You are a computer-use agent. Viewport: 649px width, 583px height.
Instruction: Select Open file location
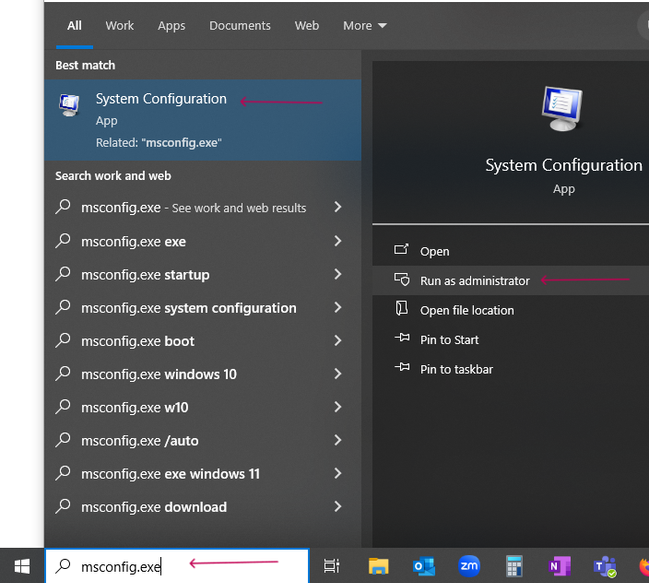[x=466, y=310]
